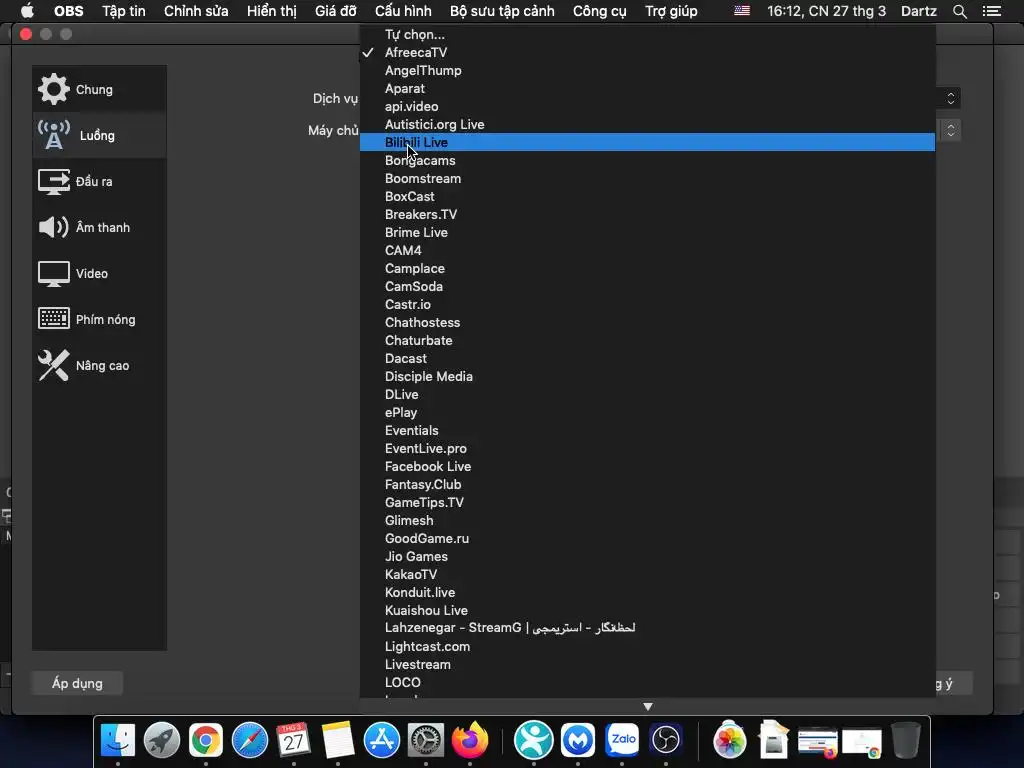Click the Dartz user name in menu bar
The image size is (1024, 768).
[x=919, y=11]
